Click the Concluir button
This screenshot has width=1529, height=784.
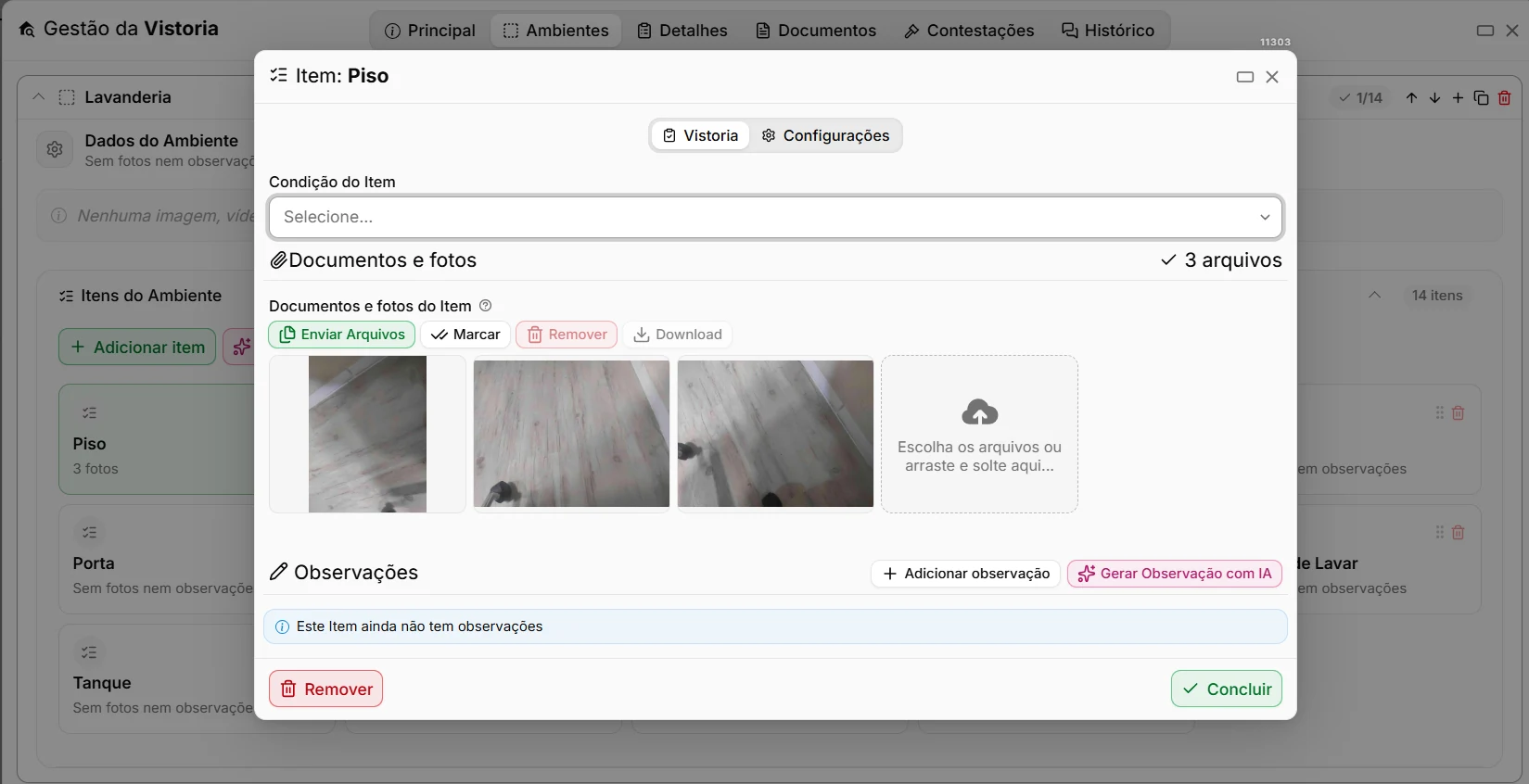pyautogui.click(x=1227, y=689)
